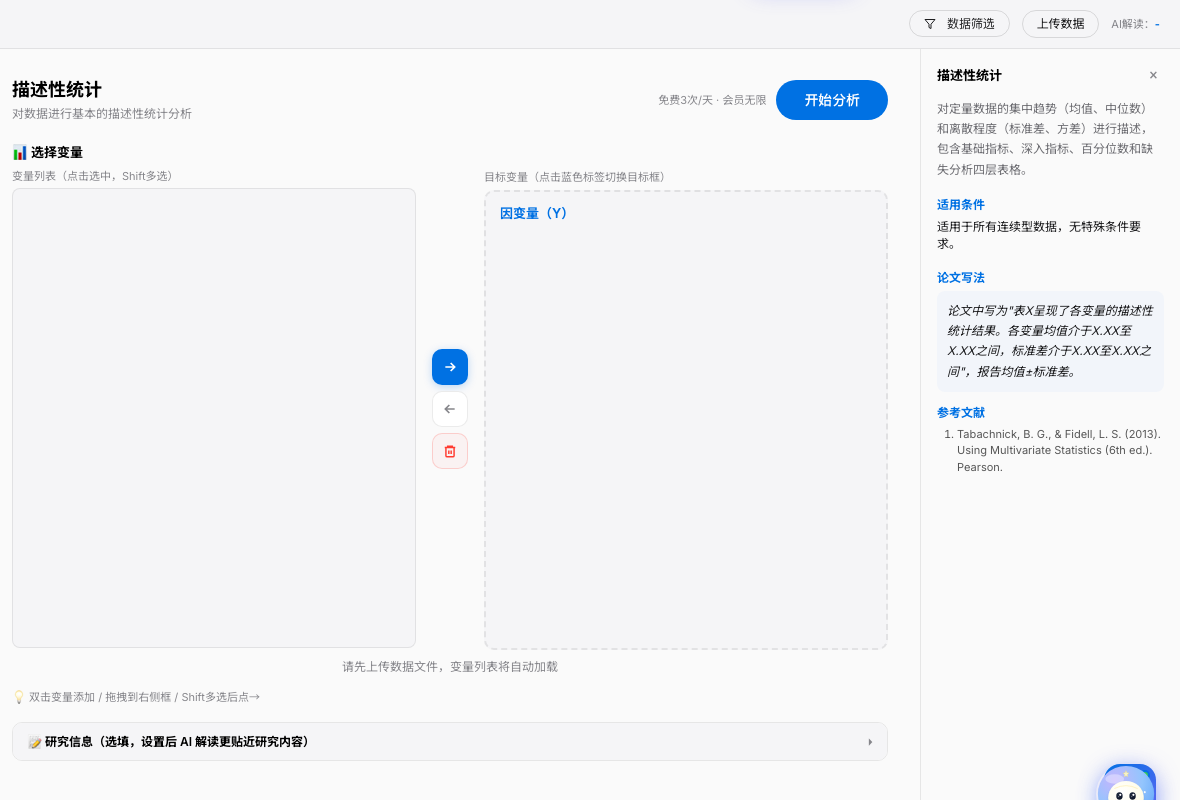Toggle the AI解读 switch in the top bar
Screen dimensions: 1180x800
coord(1159,24)
